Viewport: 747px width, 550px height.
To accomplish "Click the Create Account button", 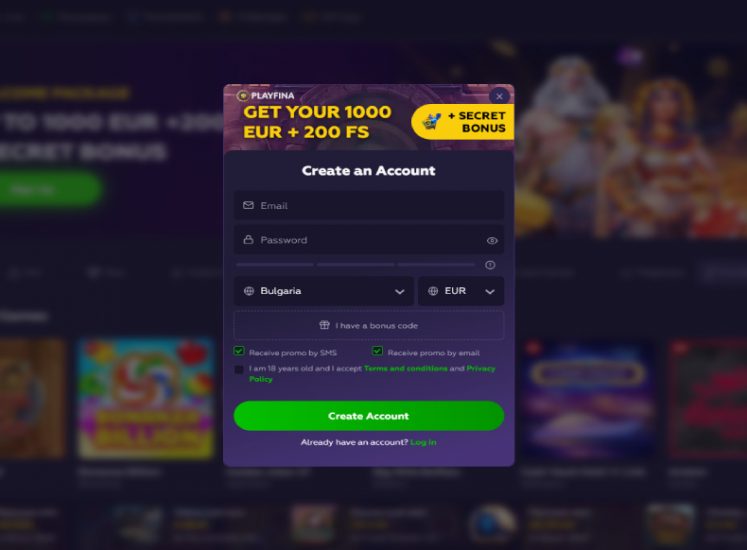I will [x=369, y=416].
